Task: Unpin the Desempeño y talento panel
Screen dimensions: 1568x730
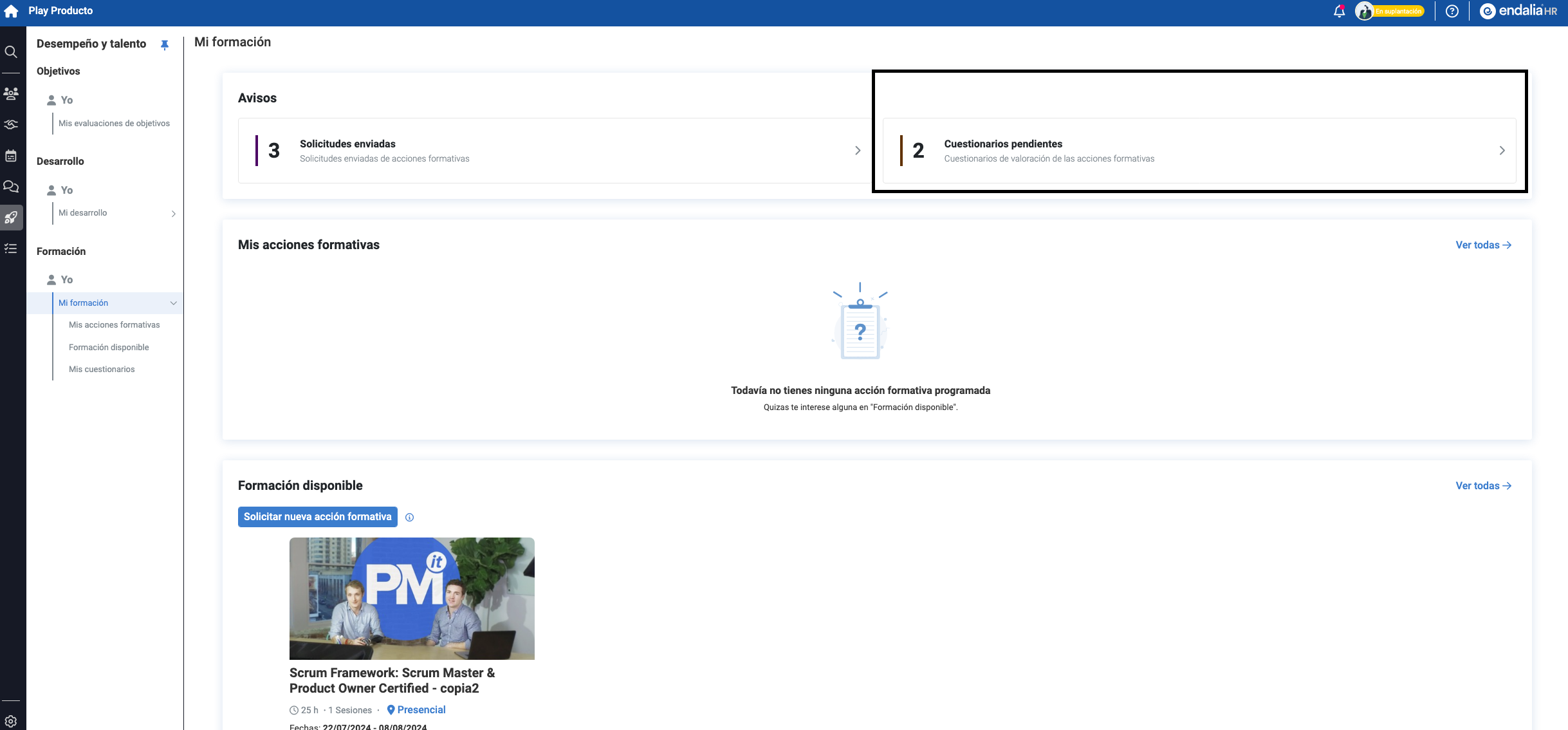Action: (165, 44)
